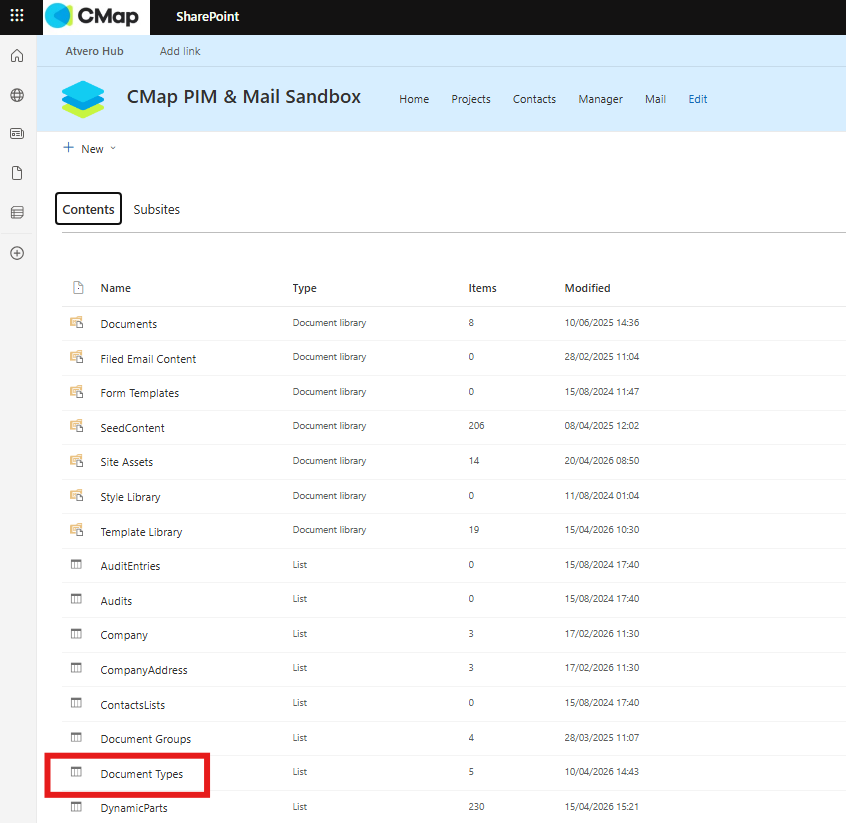Open the news icon in left rail
Viewport: 846px width, 823px height.
click(17, 133)
